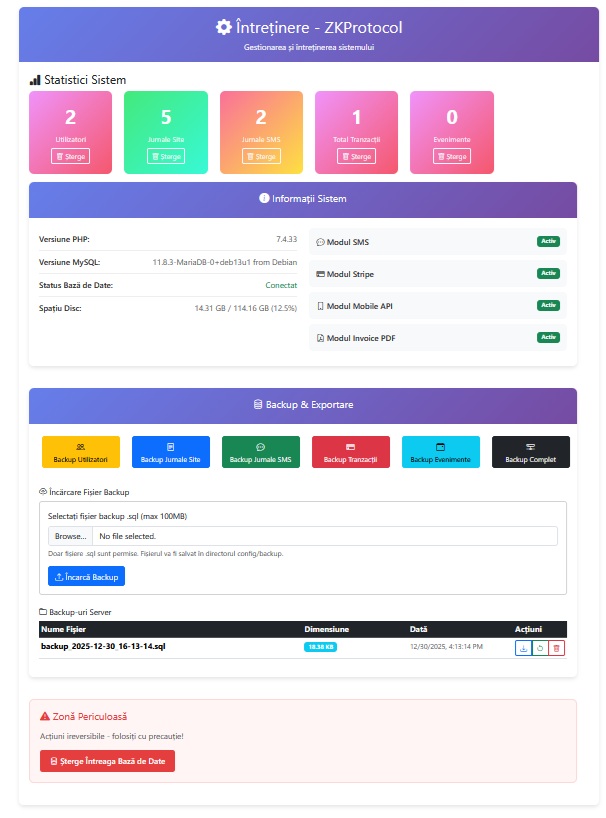This screenshot has width=606, height=818.
Task: Open the Browse file chooser
Action: (x=71, y=537)
